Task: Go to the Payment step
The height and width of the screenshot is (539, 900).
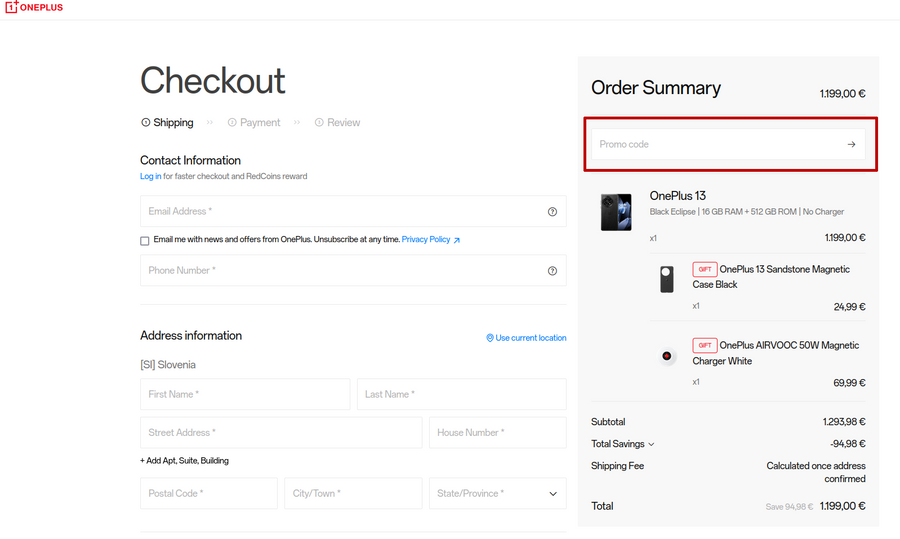Action: [x=254, y=123]
